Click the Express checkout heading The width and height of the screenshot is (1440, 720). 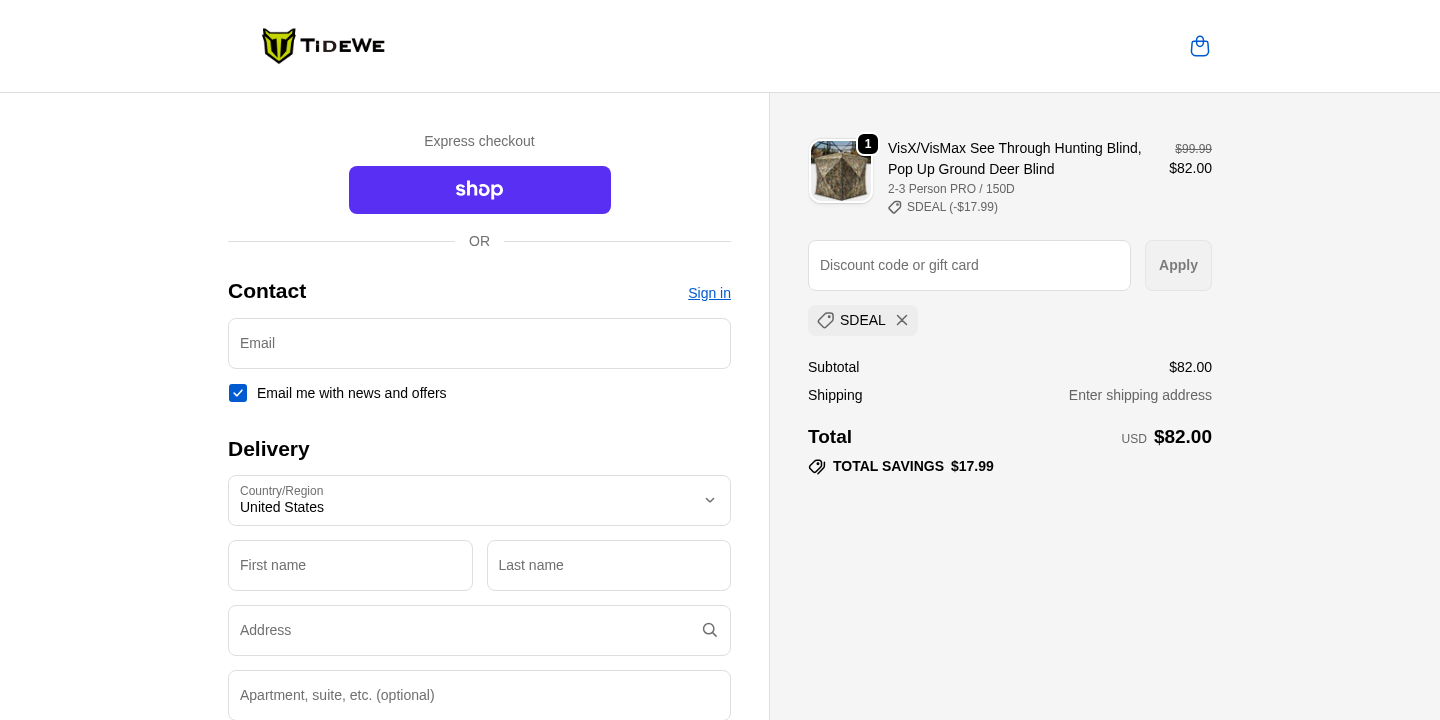pyautogui.click(x=479, y=141)
